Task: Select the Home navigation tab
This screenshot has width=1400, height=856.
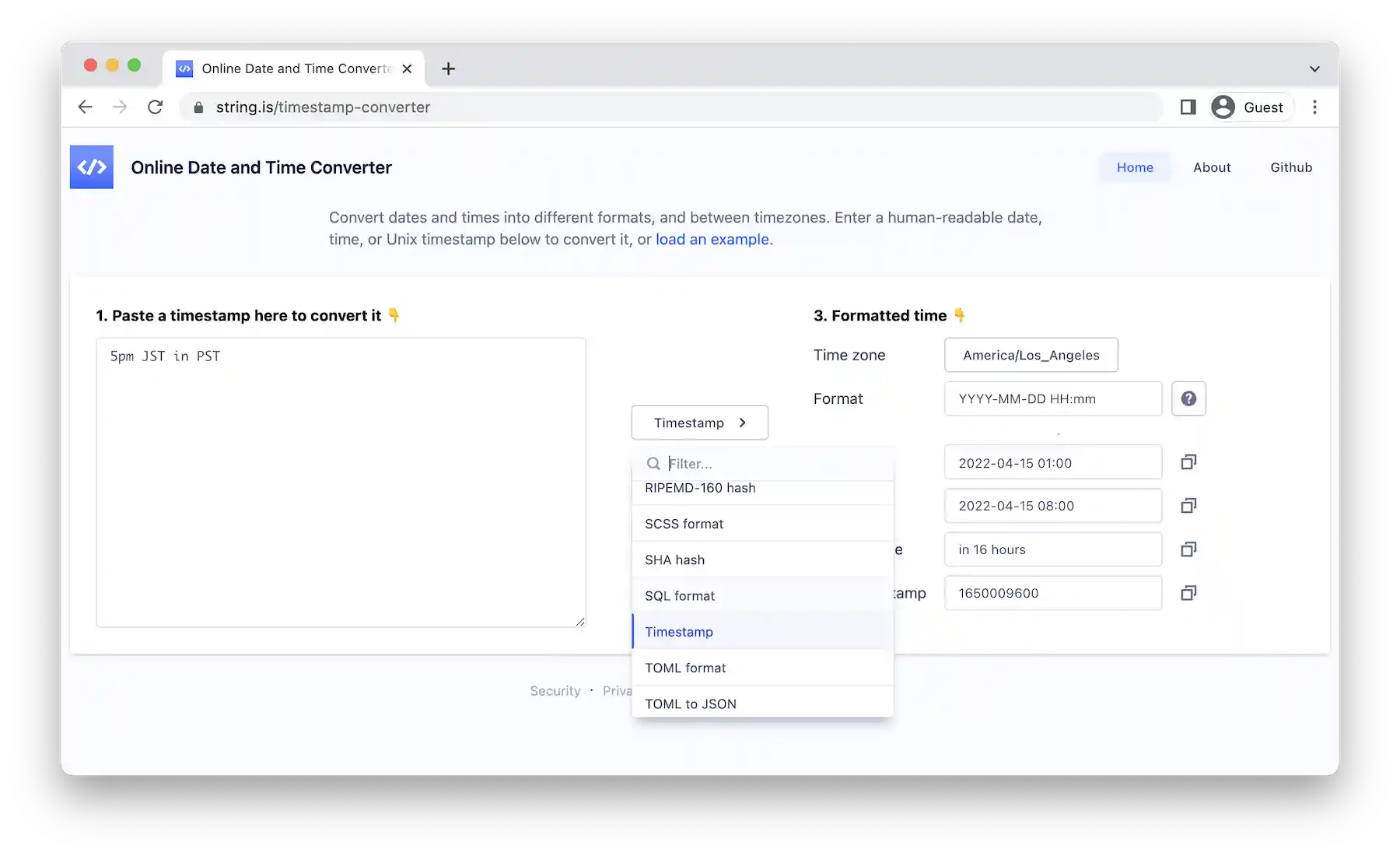Action: point(1135,167)
